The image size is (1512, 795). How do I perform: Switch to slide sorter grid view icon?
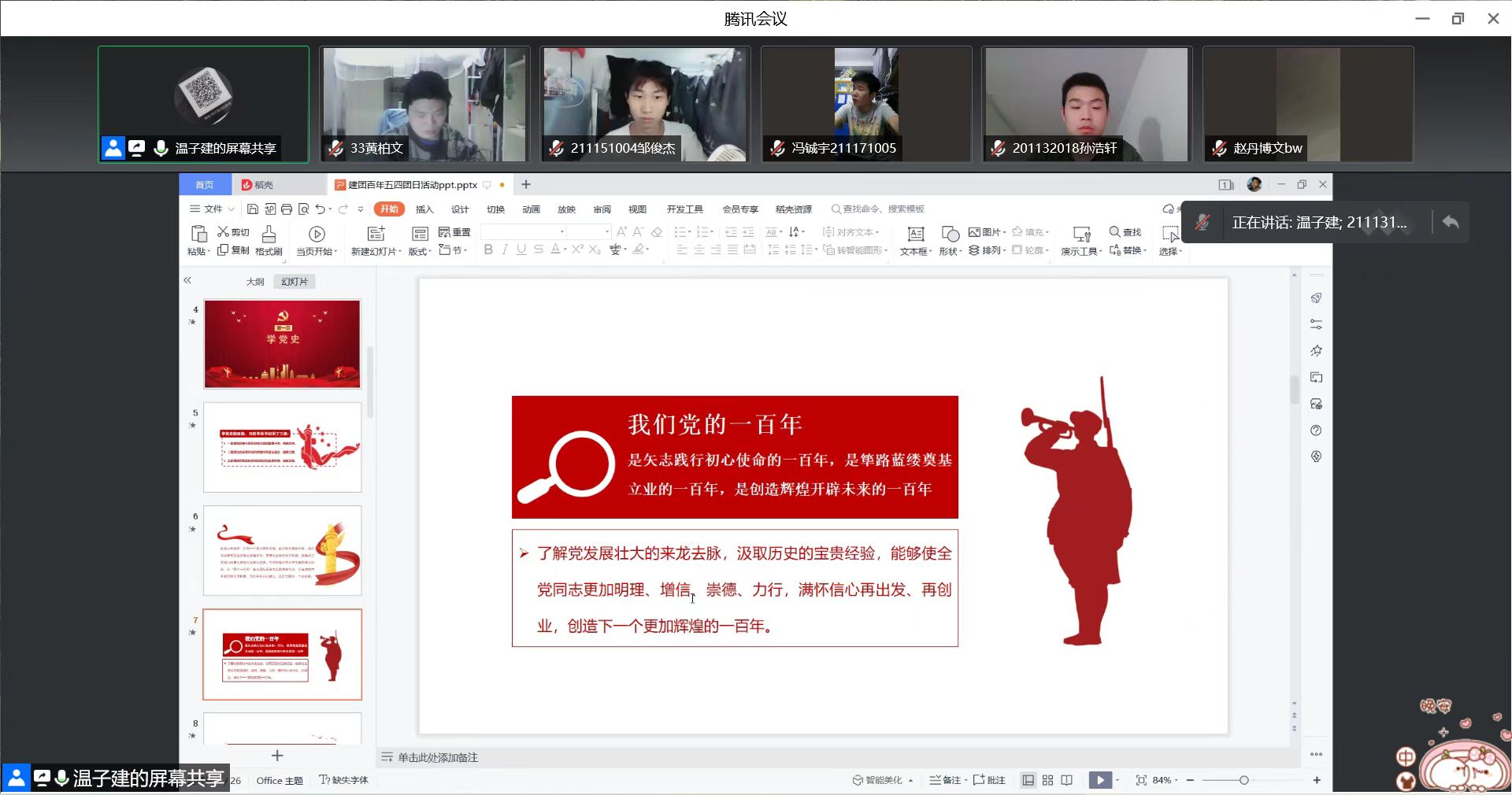1047,780
